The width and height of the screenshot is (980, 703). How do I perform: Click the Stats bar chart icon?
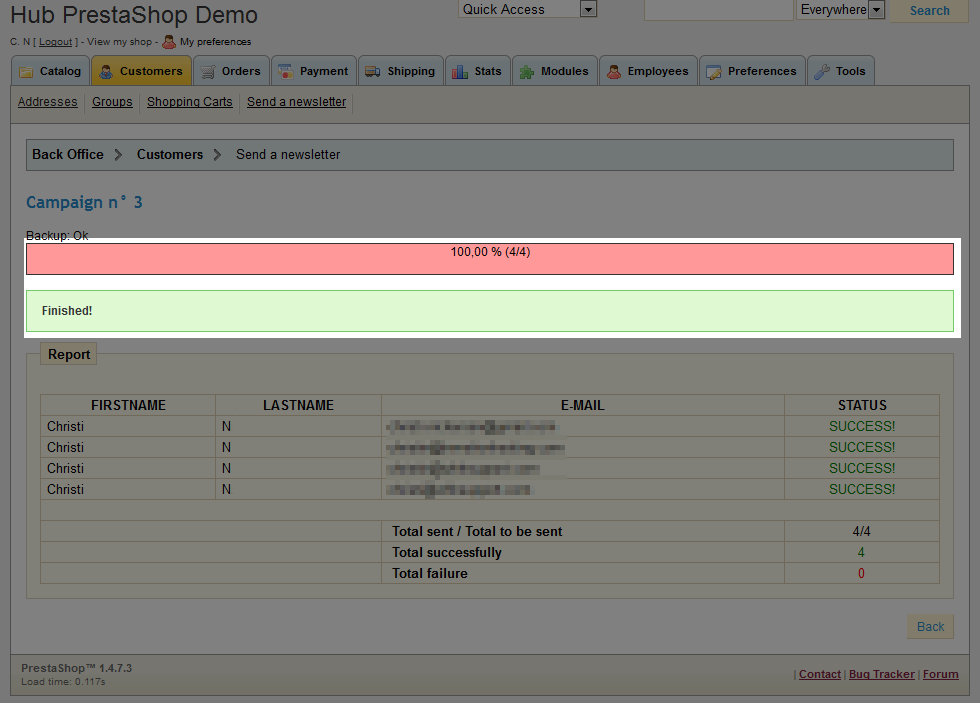click(x=460, y=72)
